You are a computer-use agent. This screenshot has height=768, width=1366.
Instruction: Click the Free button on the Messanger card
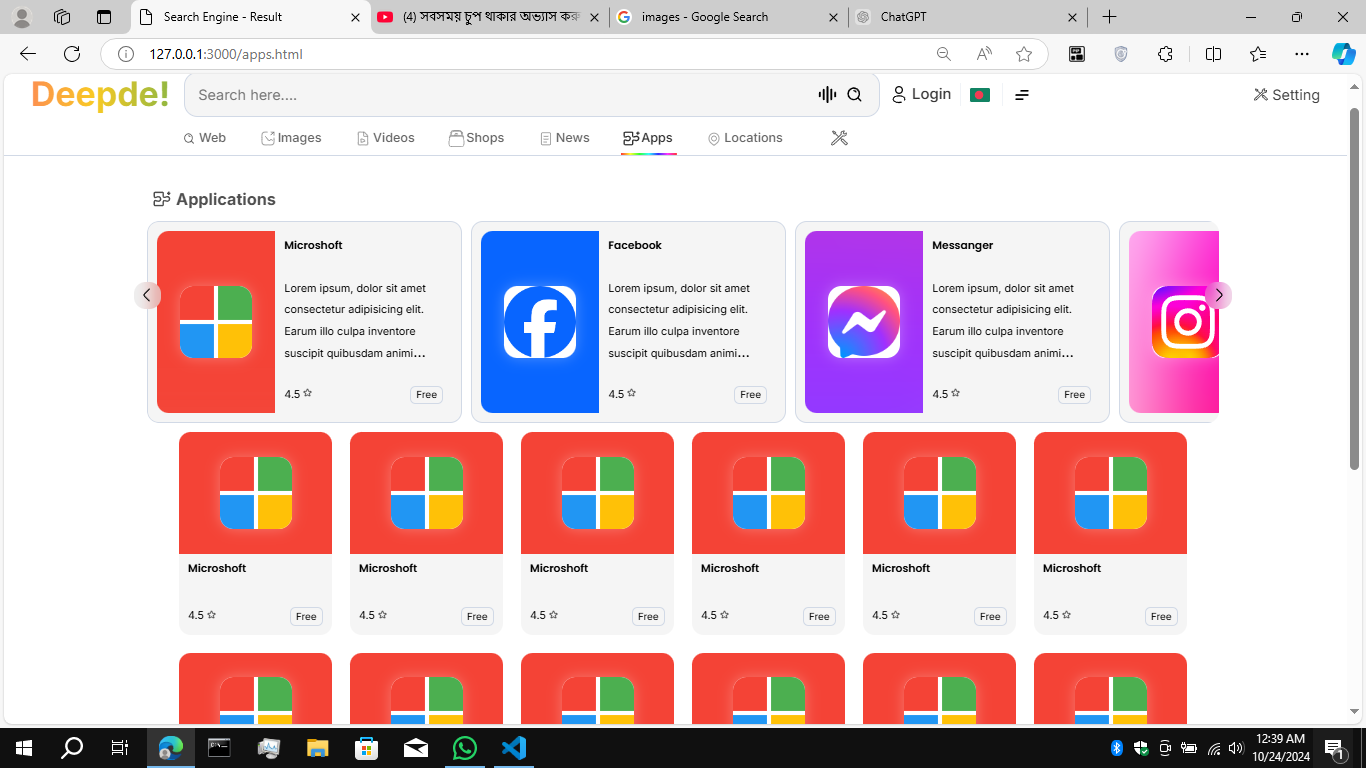point(1075,395)
